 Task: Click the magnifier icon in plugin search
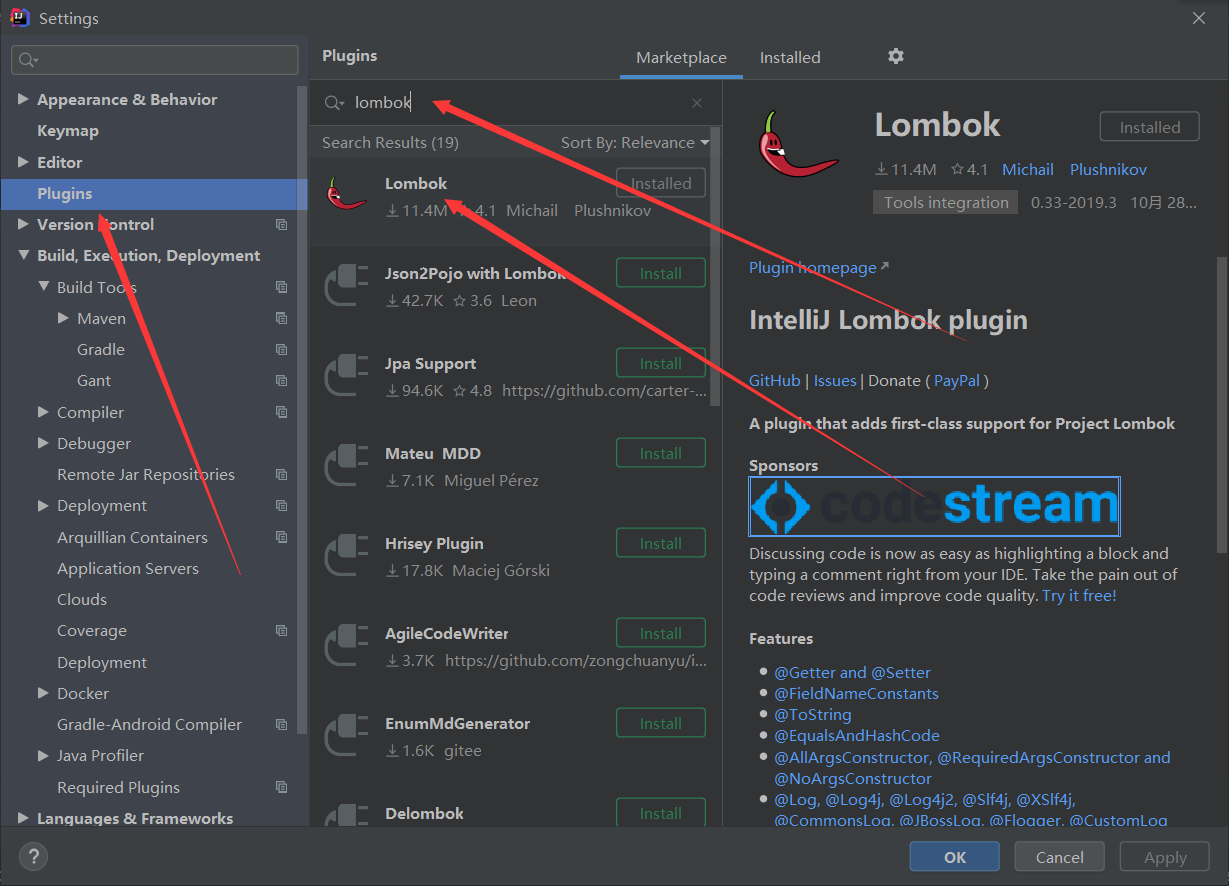[334, 103]
